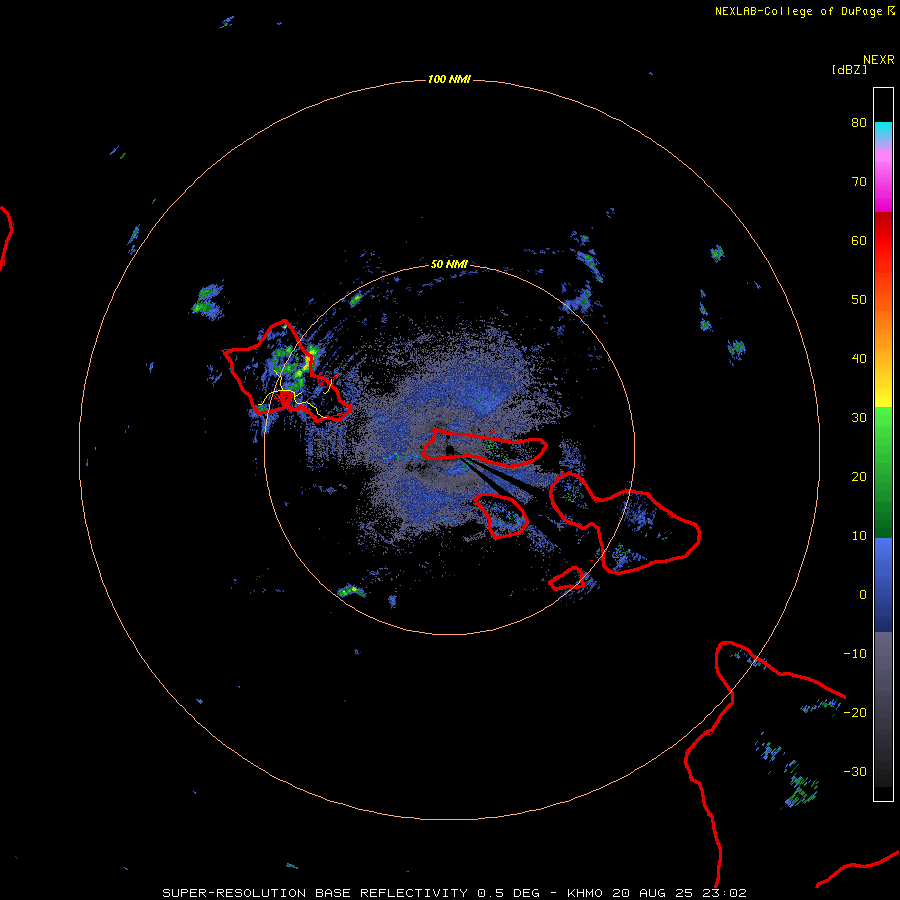Screen dimensions: 900x900
Task: Click the 50 dBZ scale value
Action: click(859, 299)
